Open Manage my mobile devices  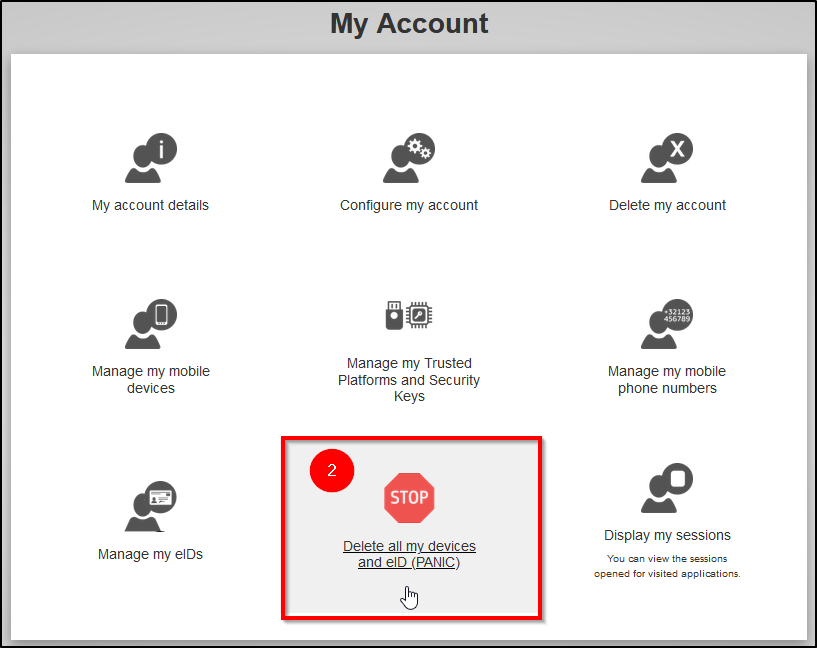(151, 380)
